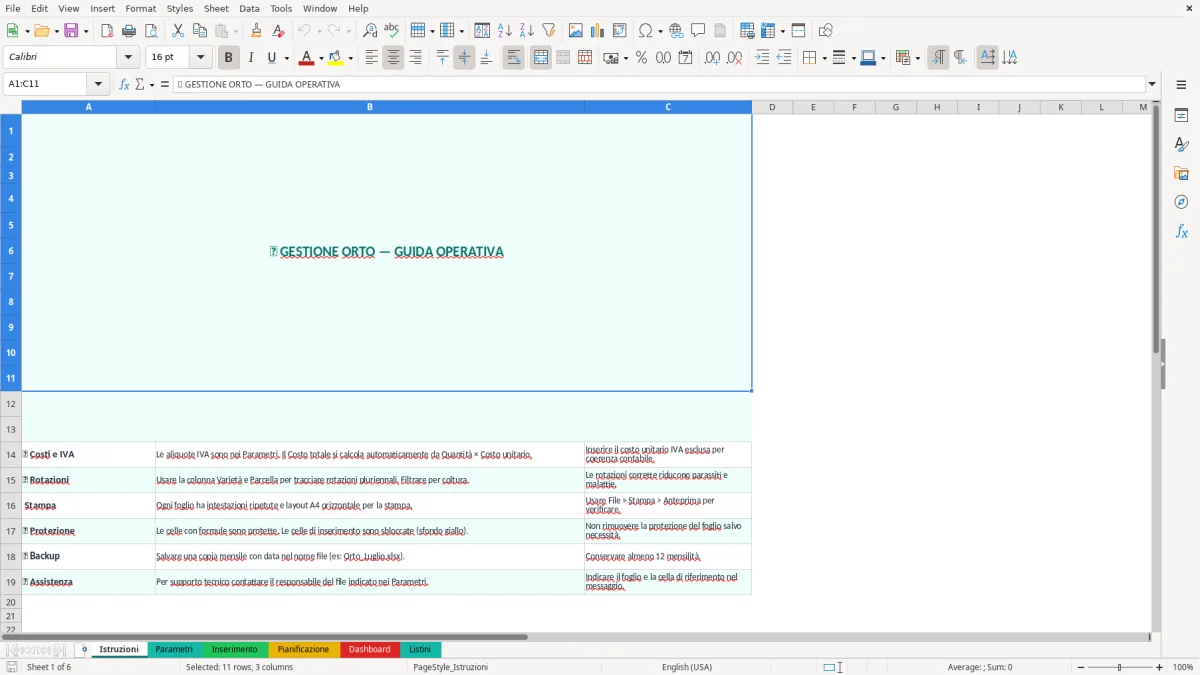1200x675 pixels.
Task: Toggle wrap text
Action: [514, 58]
